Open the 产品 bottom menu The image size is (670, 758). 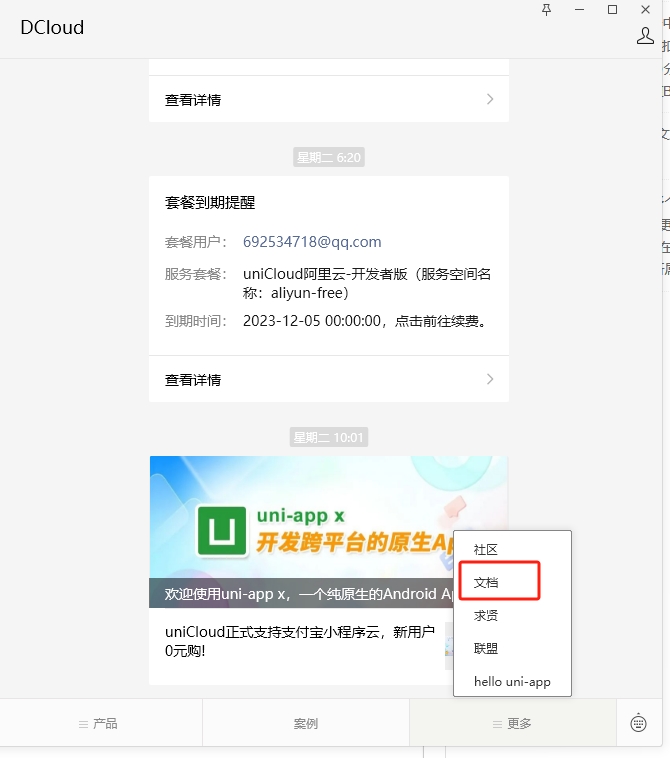point(101,724)
